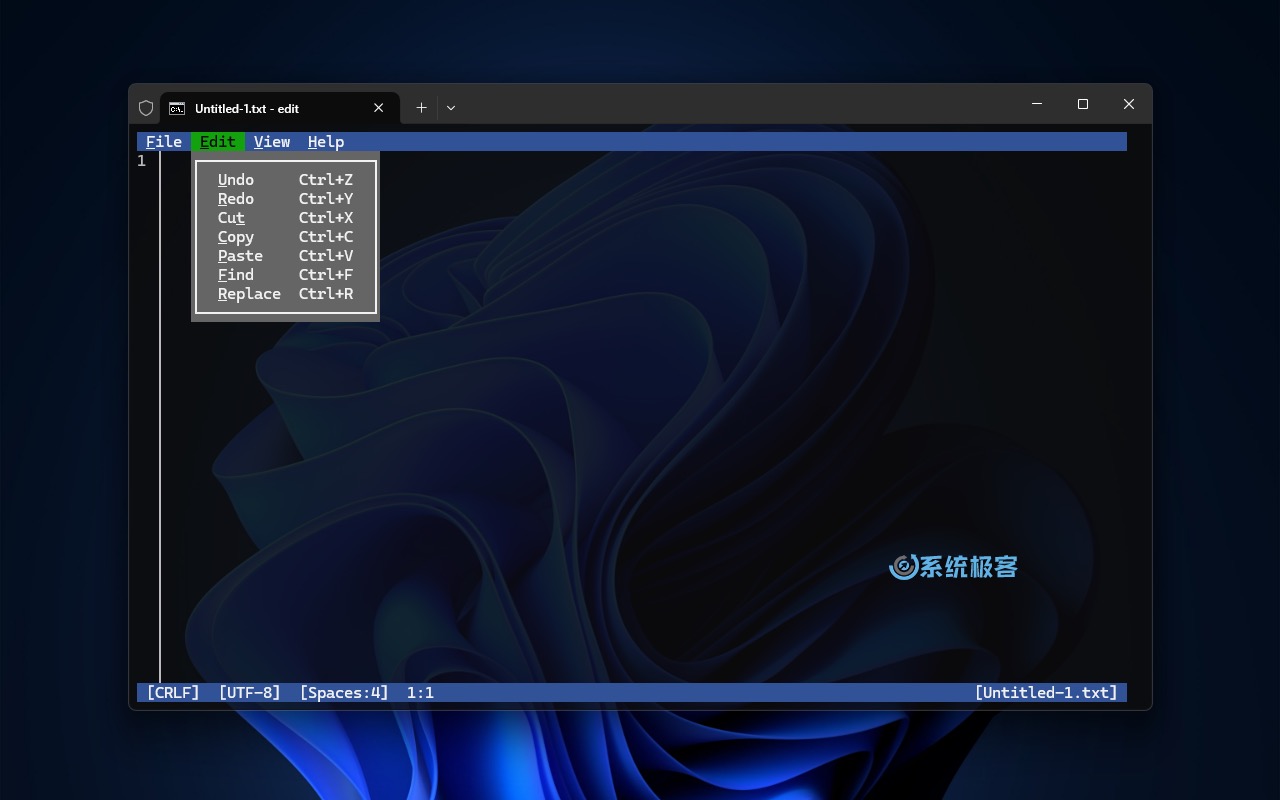Select Copy in the Edit menu

tap(286, 237)
